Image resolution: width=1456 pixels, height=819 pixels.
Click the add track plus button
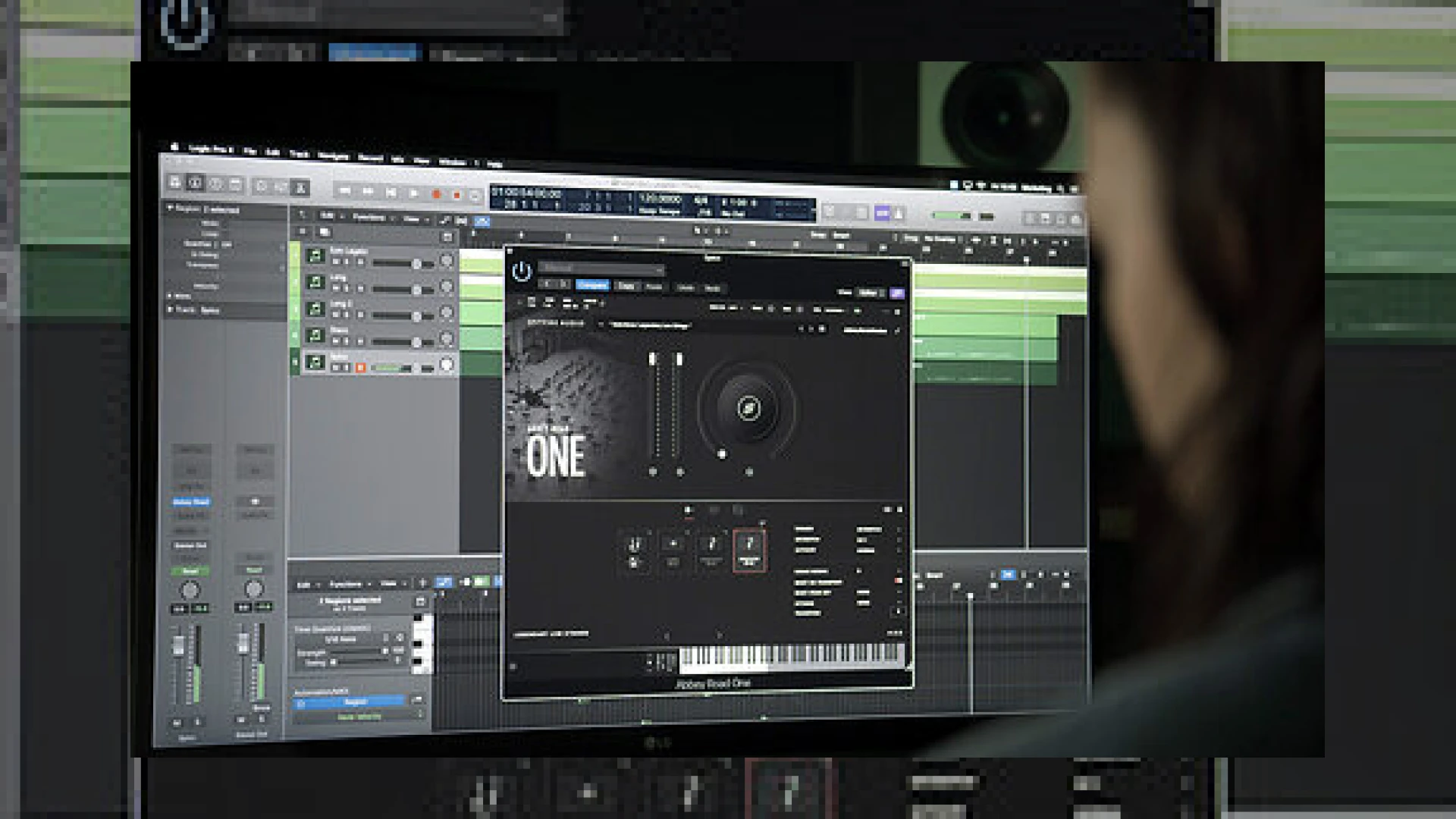click(303, 231)
